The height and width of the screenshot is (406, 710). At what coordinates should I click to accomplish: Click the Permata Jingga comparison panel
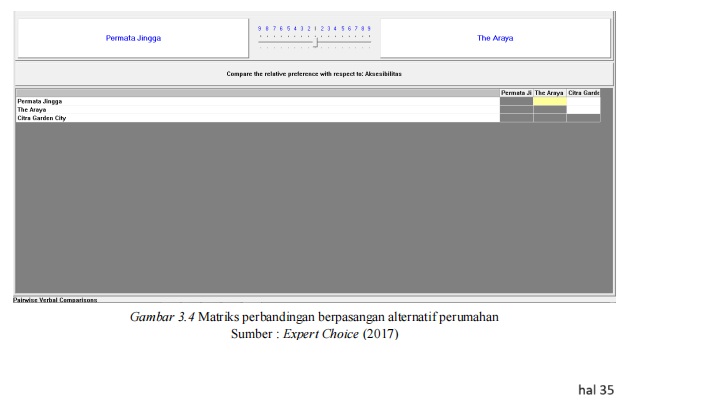click(133, 38)
